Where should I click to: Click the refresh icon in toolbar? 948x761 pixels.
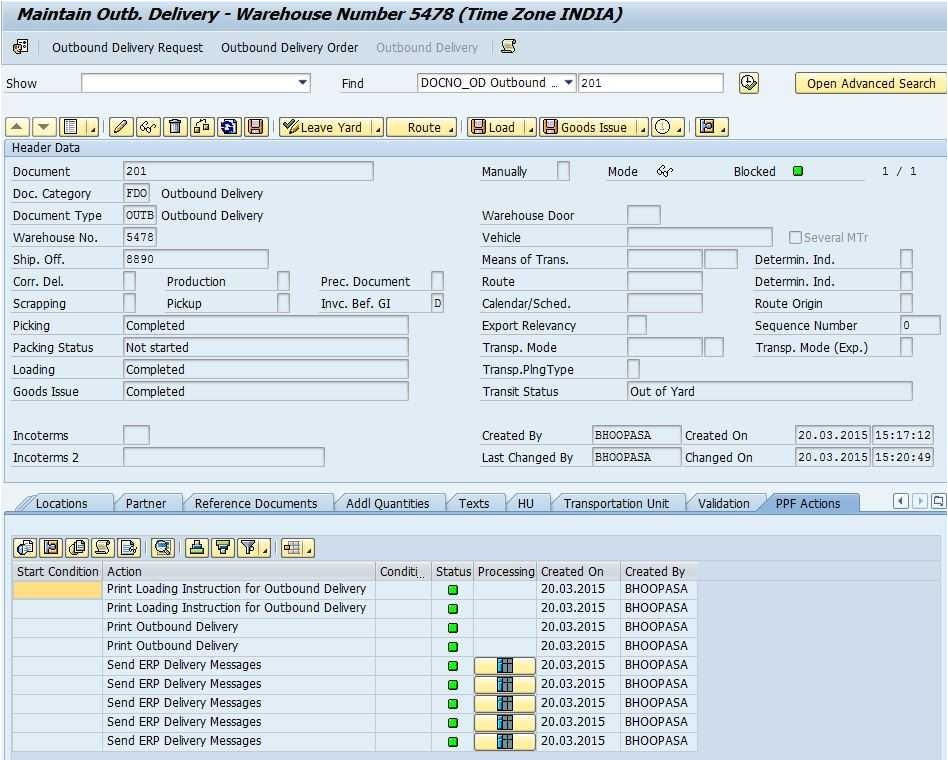(229, 127)
